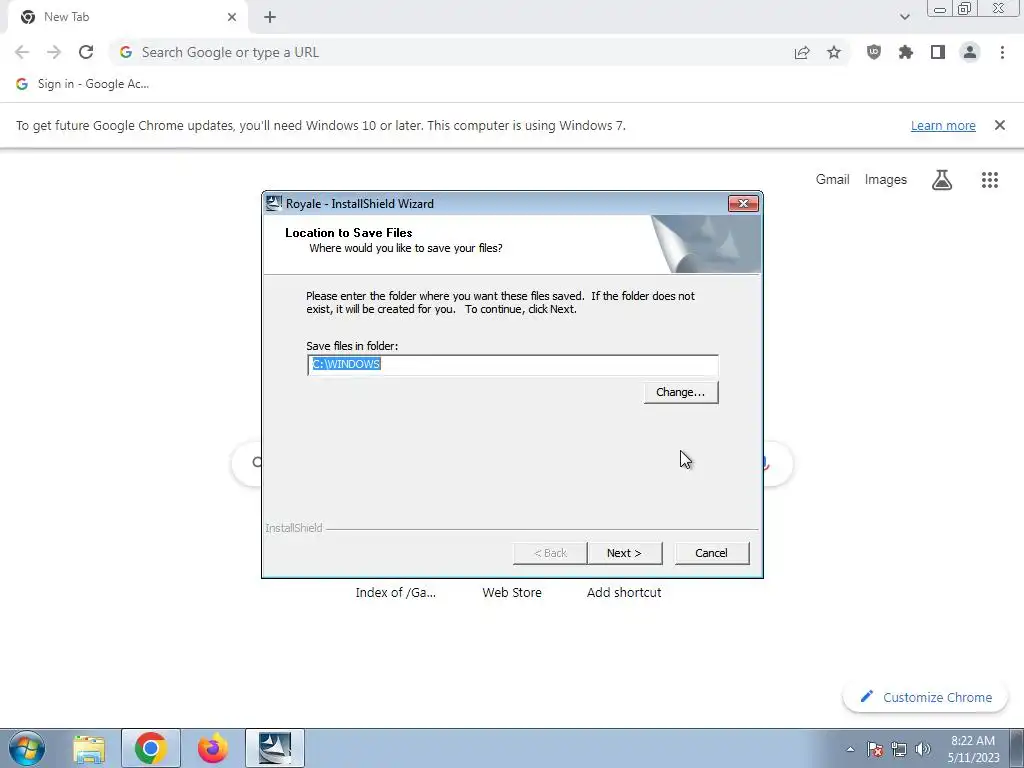This screenshot has height=768, width=1024.
Task: Click the Action Center flag tray icon
Action: click(875, 749)
